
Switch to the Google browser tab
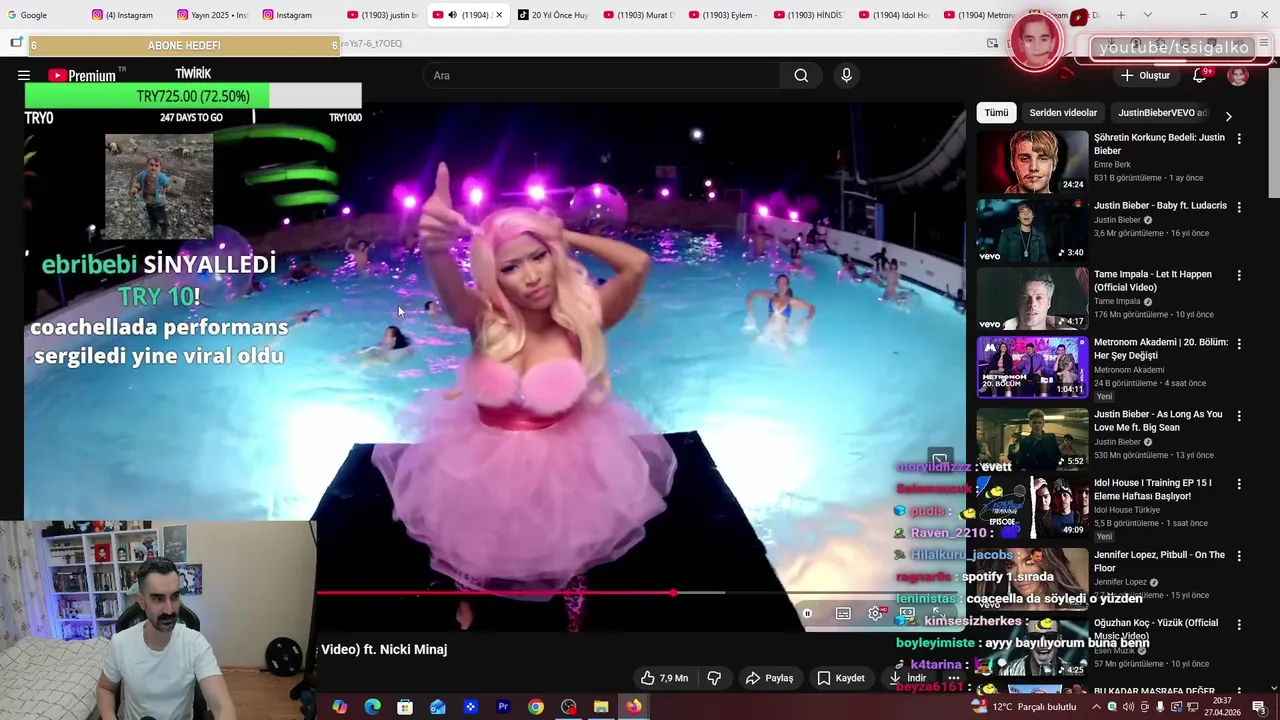point(40,15)
